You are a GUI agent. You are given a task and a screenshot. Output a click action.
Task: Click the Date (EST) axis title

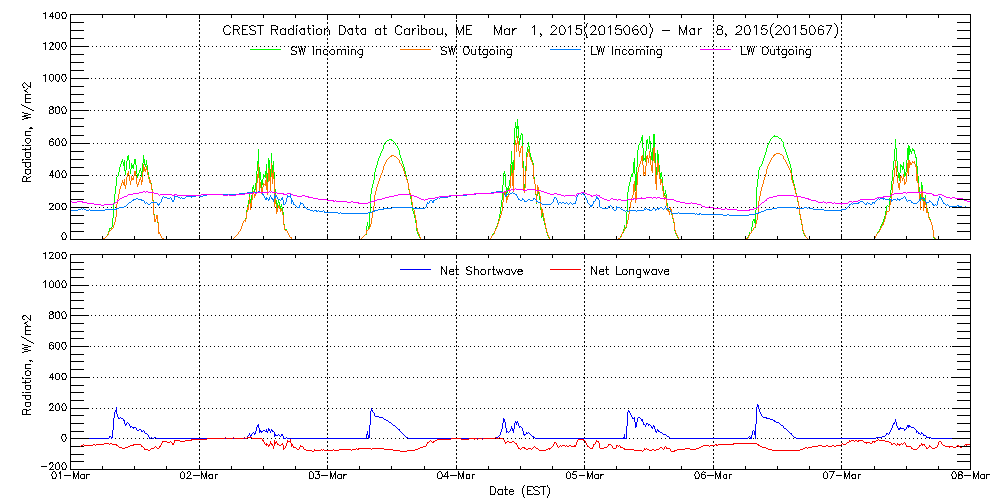(x=519, y=491)
